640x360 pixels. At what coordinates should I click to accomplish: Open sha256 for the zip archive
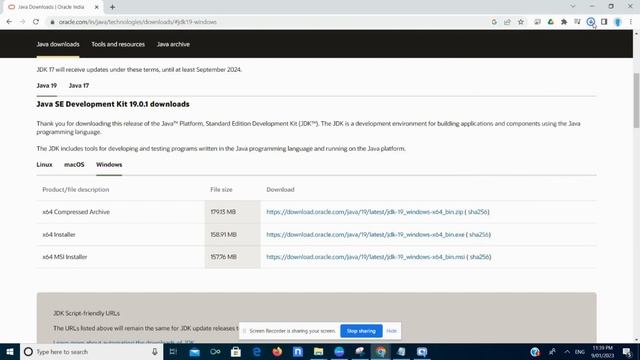point(478,212)
